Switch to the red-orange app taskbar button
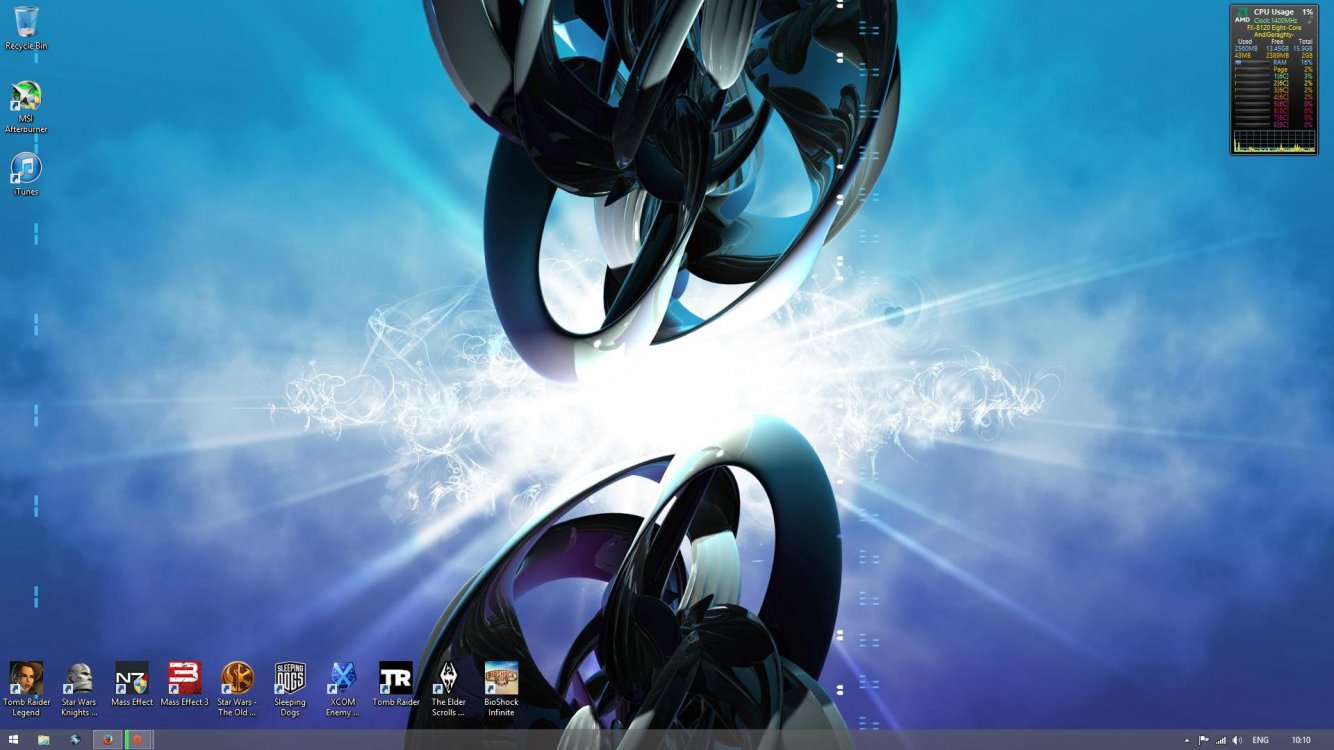The width and height of the screenshot is (1334, 750). pos(138,740)
